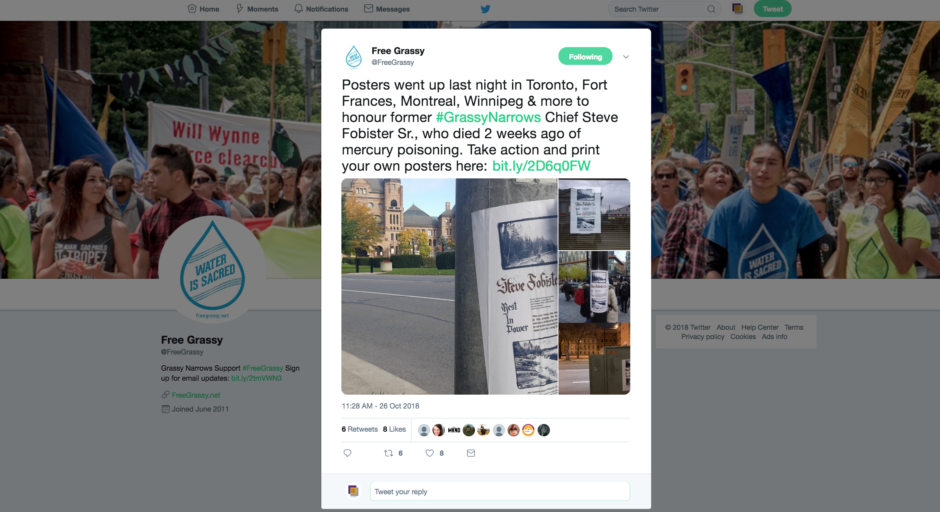The height and width of the screenshot is (512, 940).
Task: Click the Twitter bird logo
Action: point(485,9)
